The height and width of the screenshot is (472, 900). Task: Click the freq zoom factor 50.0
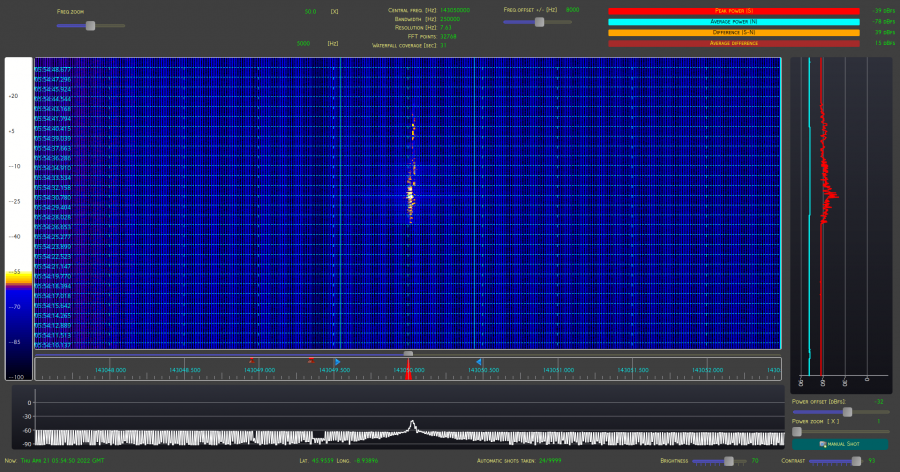click(x=311, y=11)
